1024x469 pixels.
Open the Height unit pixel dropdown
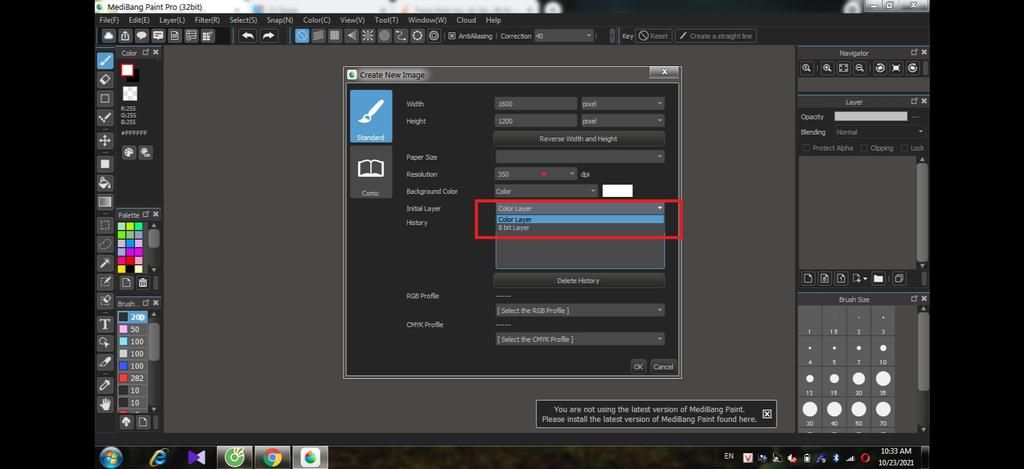point(622,121)
